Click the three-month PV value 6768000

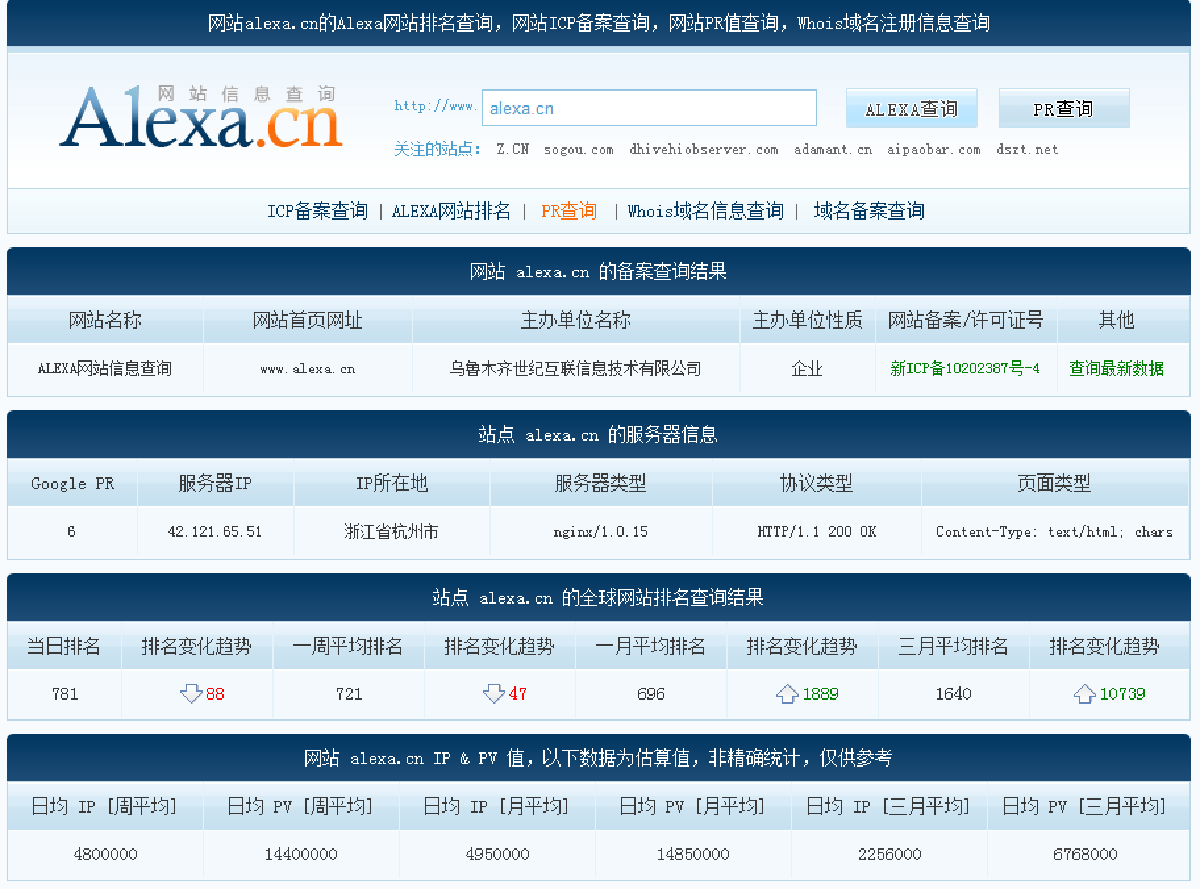pyautogui.click(x=1085, y=854)
